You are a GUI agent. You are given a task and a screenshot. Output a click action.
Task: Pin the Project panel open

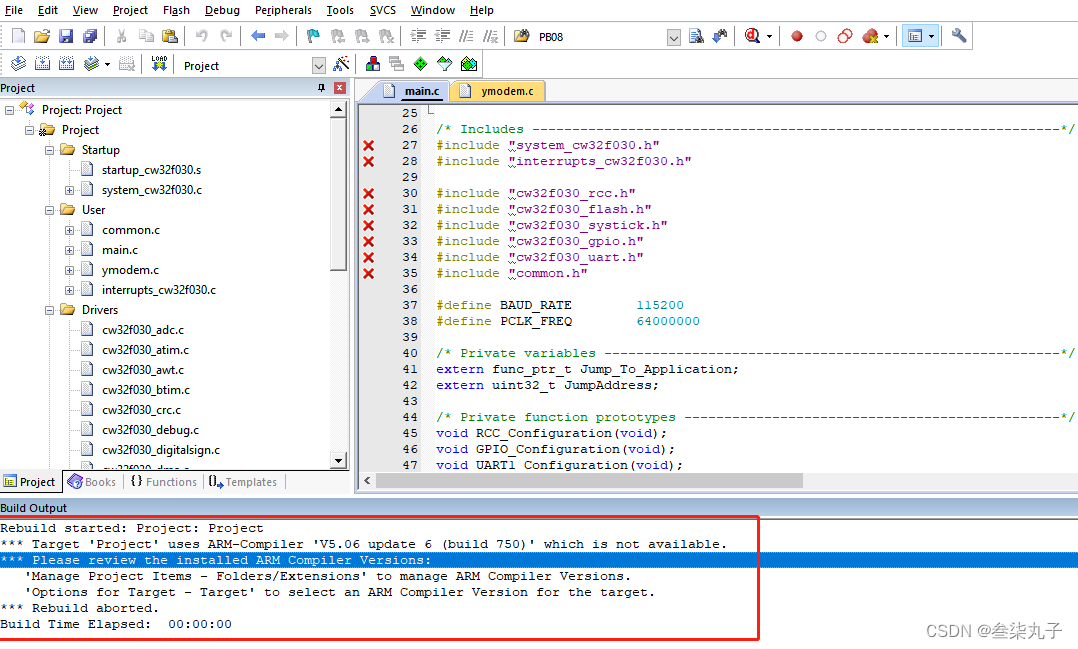[320, 88]
